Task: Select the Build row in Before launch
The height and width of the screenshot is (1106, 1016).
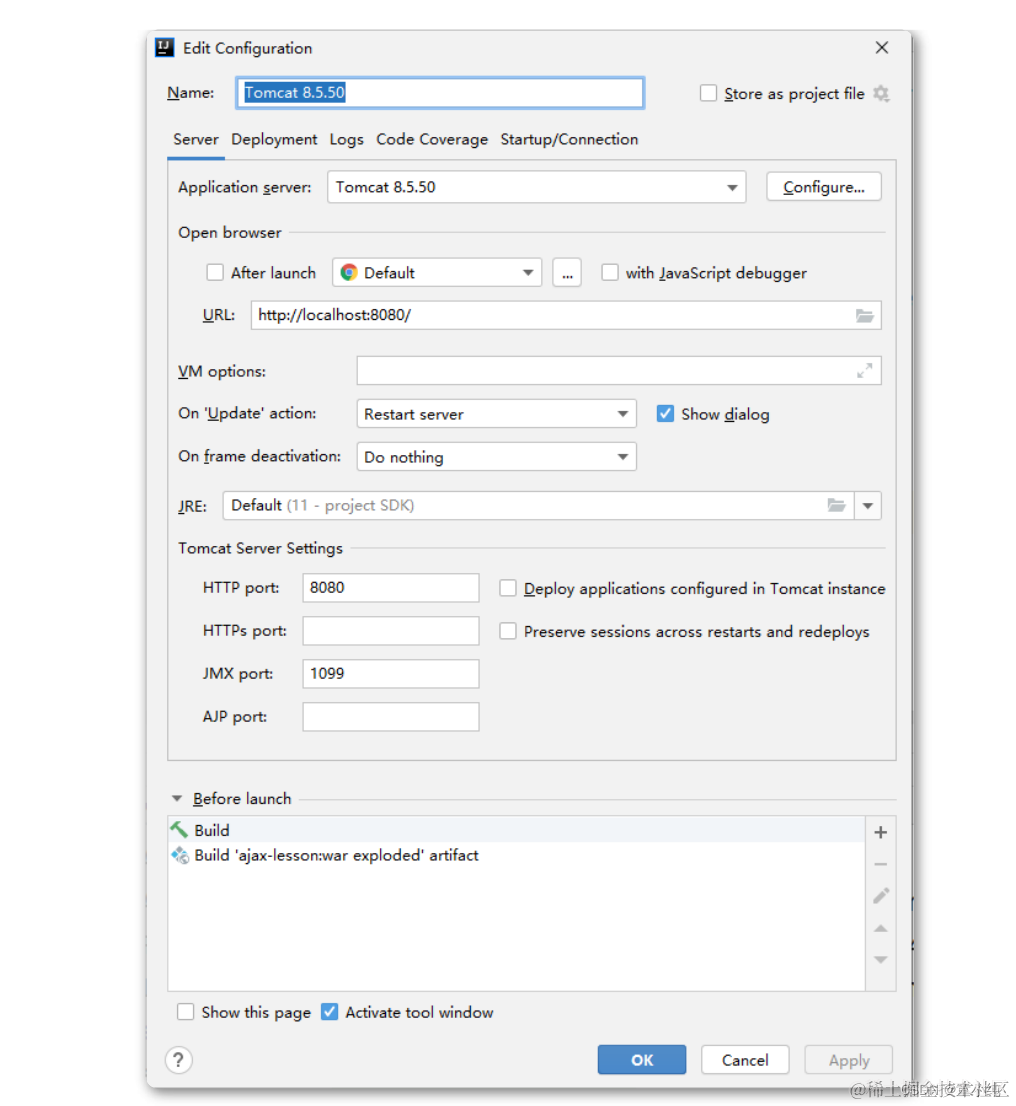Action: tap(516, 830)
